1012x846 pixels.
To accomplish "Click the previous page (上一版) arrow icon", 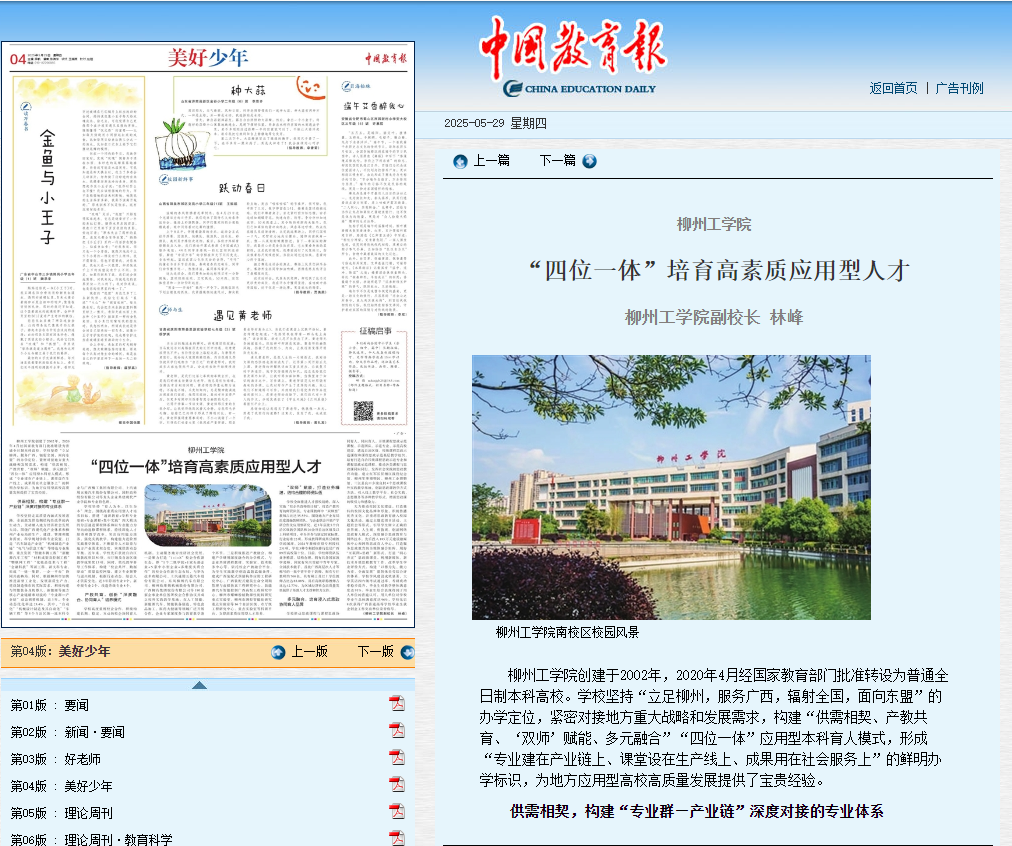I will (278, 652).
